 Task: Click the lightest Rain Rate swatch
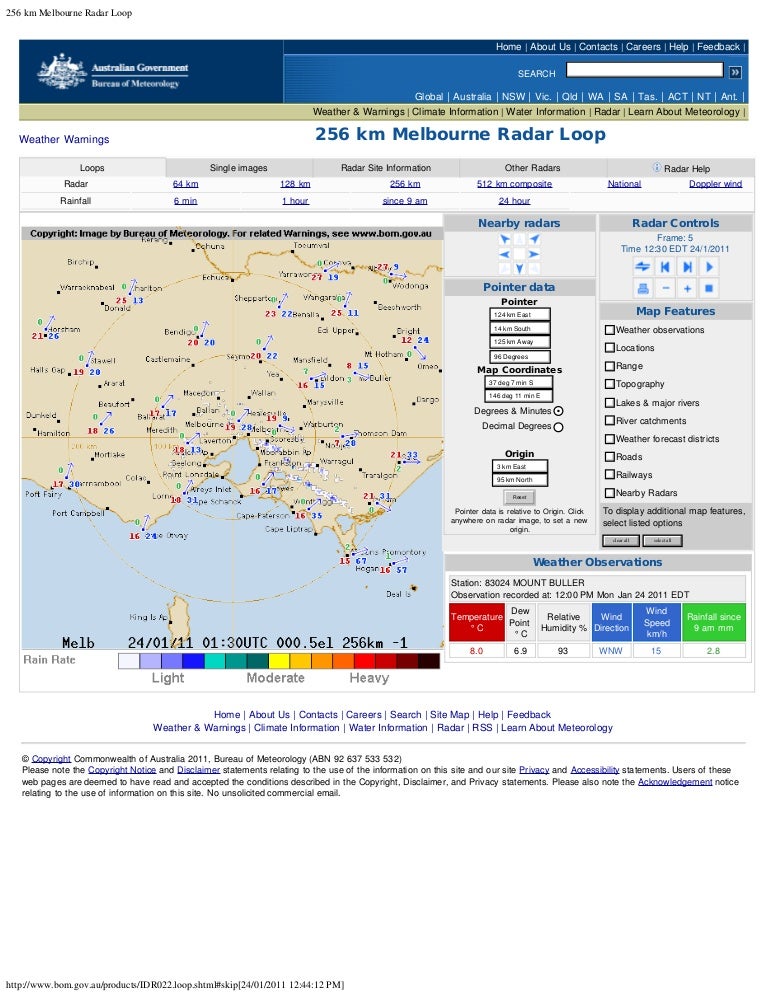click(129, 661)
